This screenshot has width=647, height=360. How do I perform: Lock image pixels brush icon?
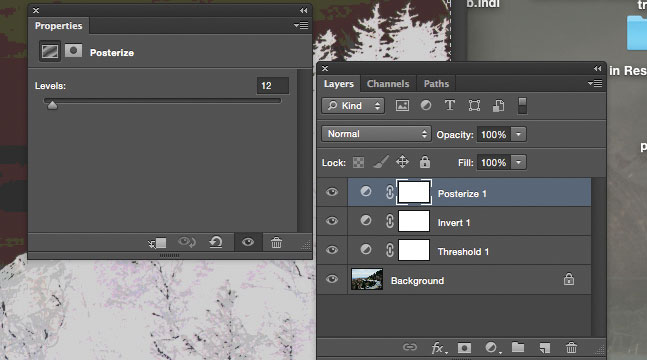(x=381, y=162)
